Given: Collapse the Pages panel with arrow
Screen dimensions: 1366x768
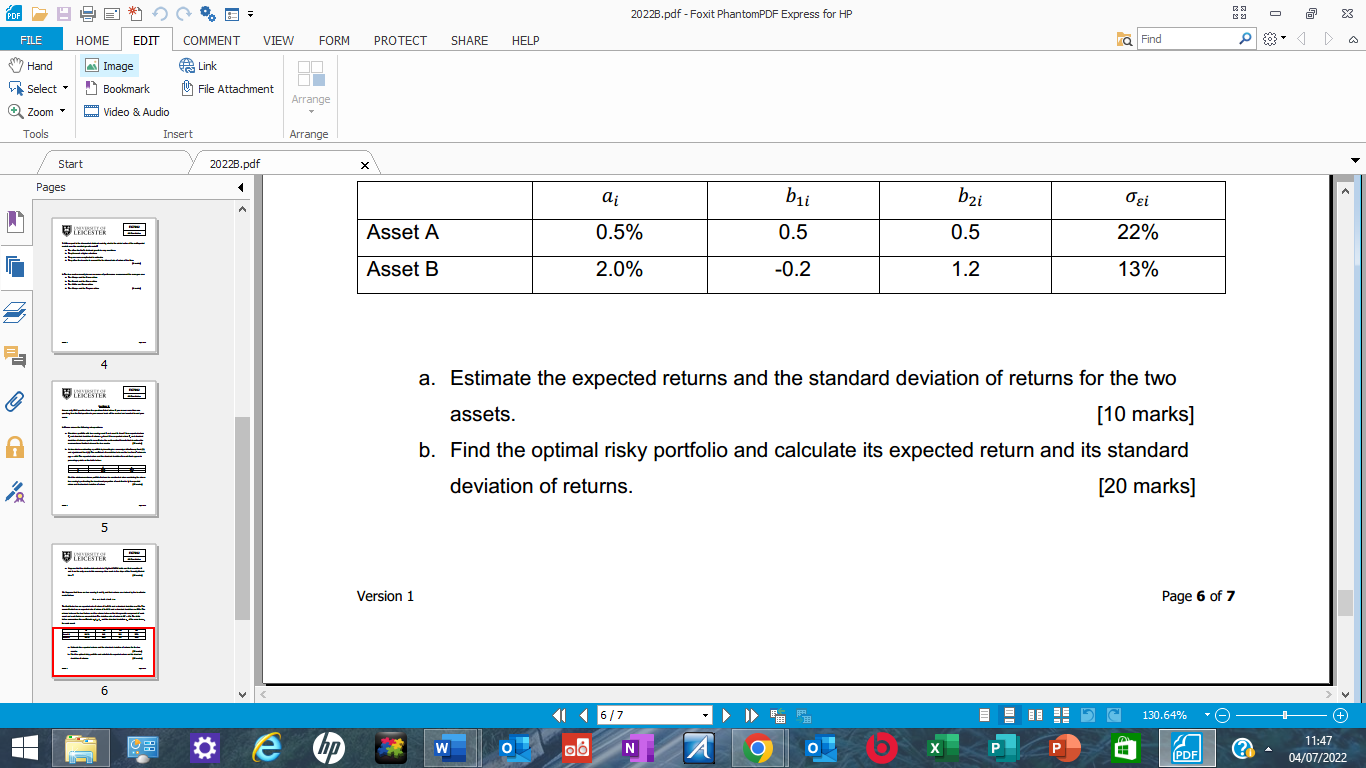Looking at the screenshot, I should [240, 187].
